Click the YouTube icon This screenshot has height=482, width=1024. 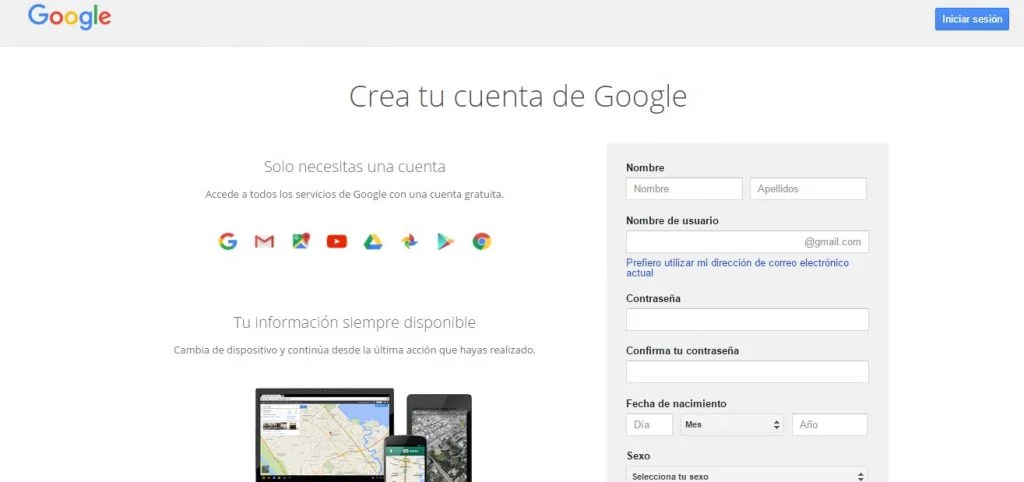(337, 242)
